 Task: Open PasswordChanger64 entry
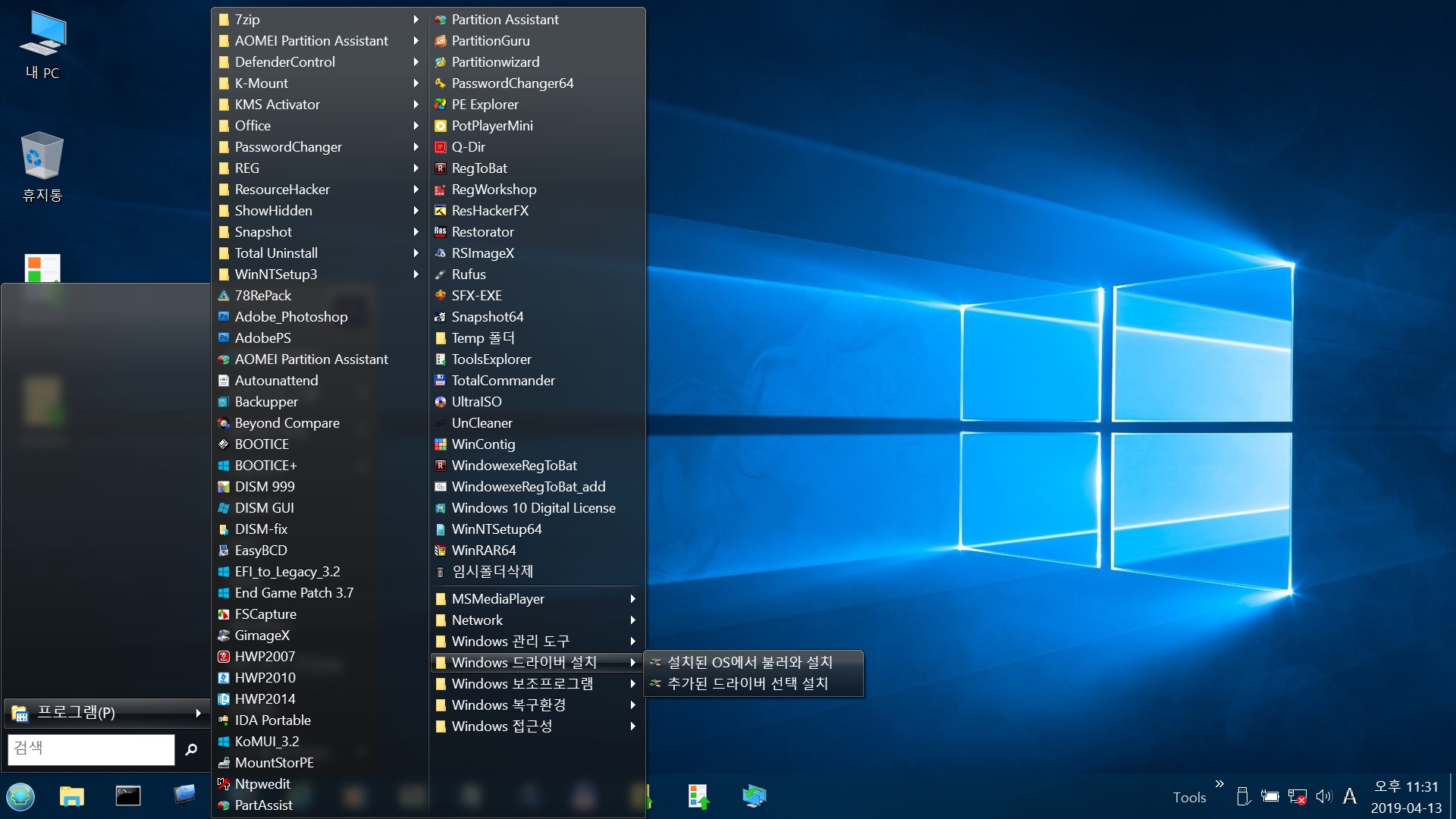point(537,83)
